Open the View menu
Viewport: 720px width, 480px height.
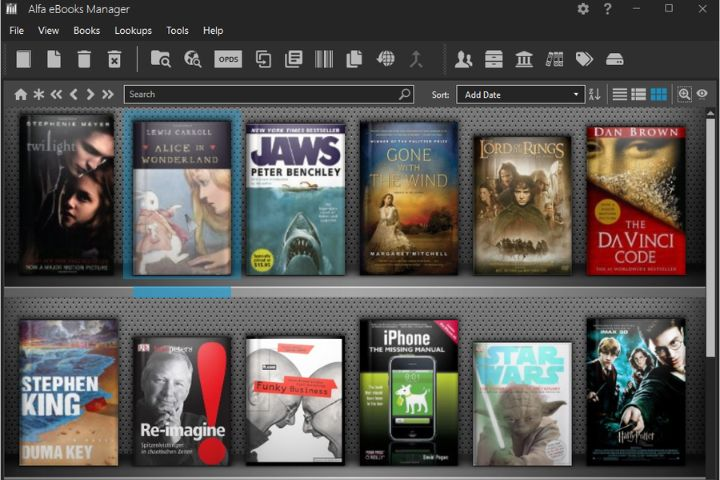tap(48, 30)
